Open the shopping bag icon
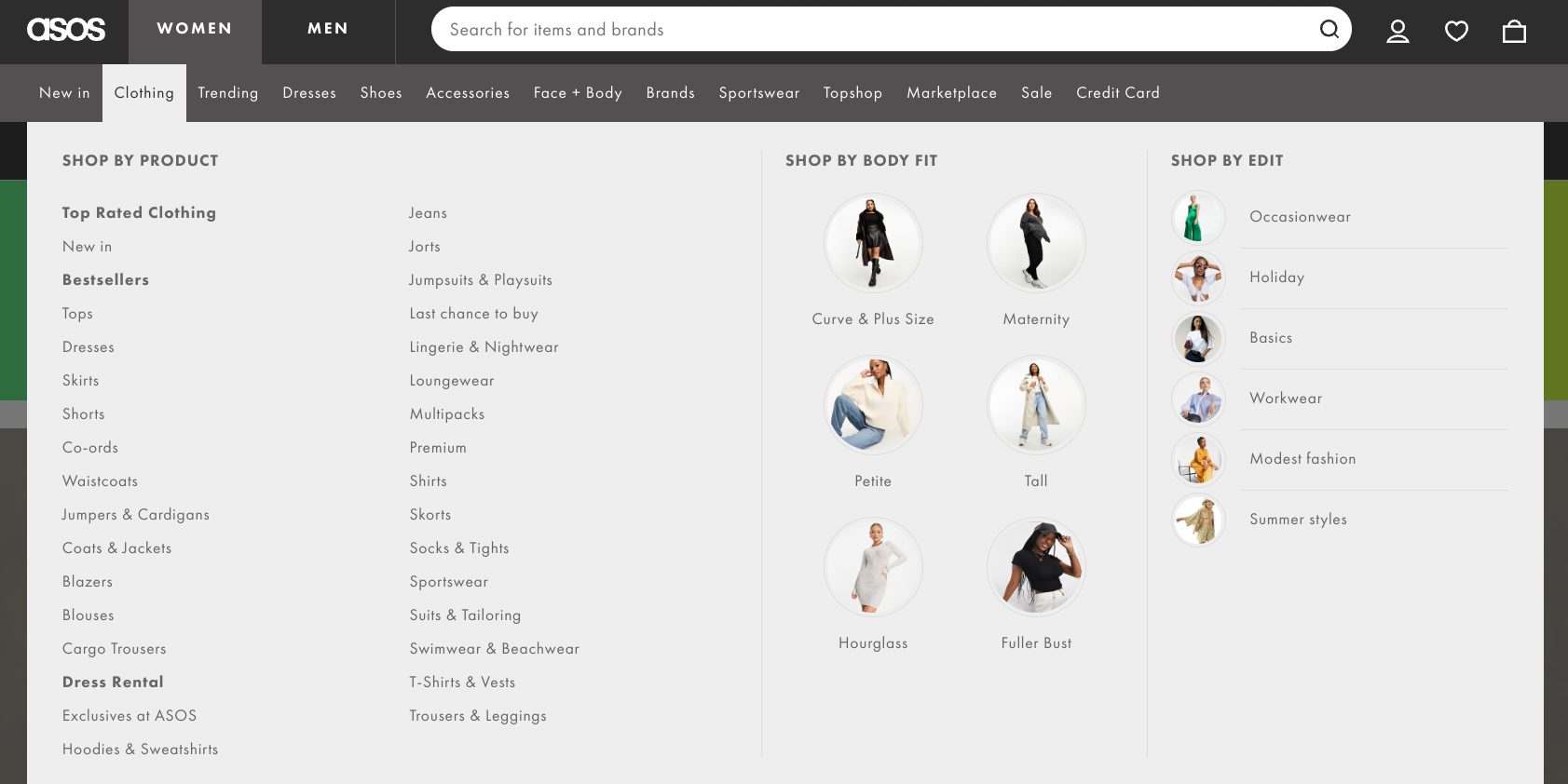The image size is (1568, 784). 1514,32
